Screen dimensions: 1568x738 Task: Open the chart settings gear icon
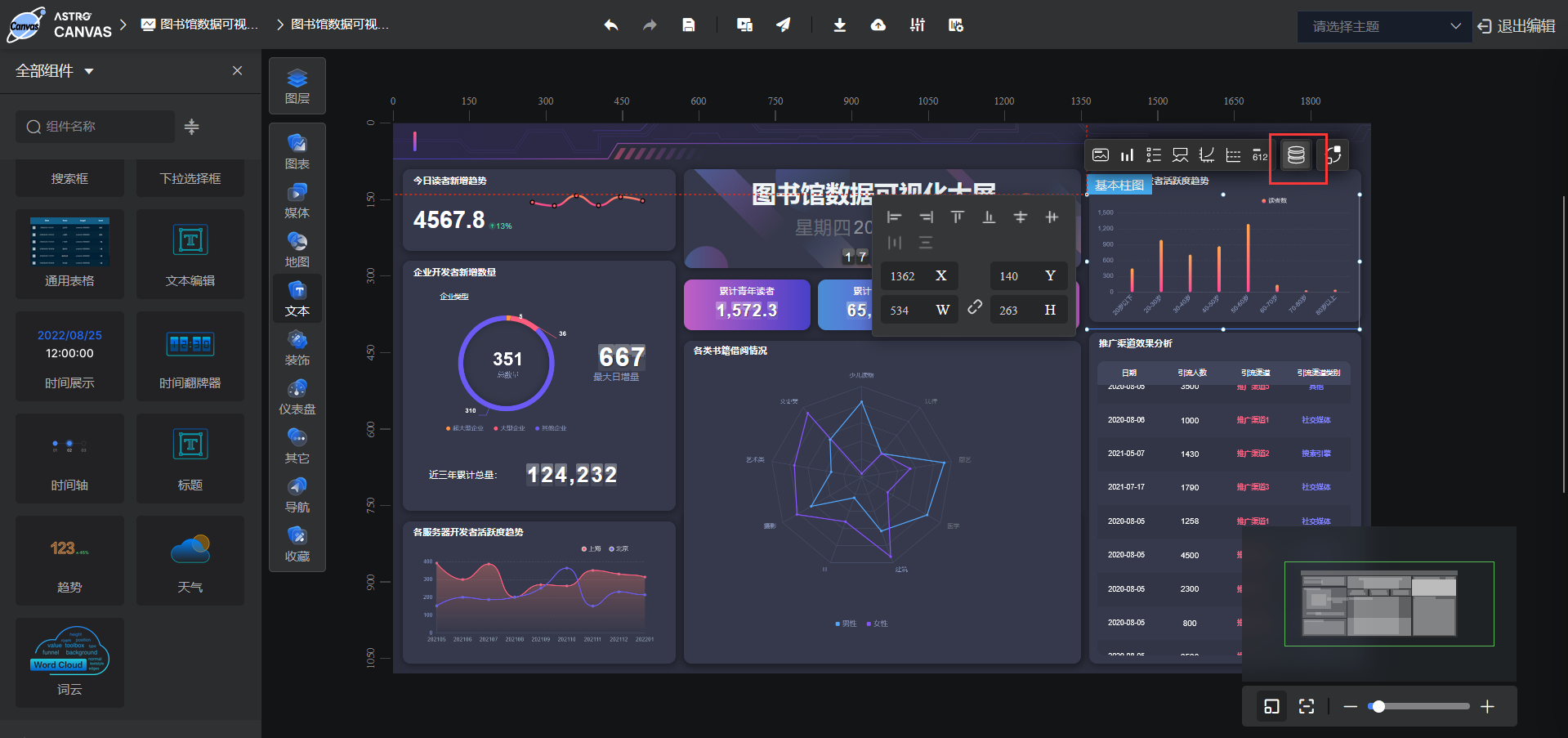956,25
